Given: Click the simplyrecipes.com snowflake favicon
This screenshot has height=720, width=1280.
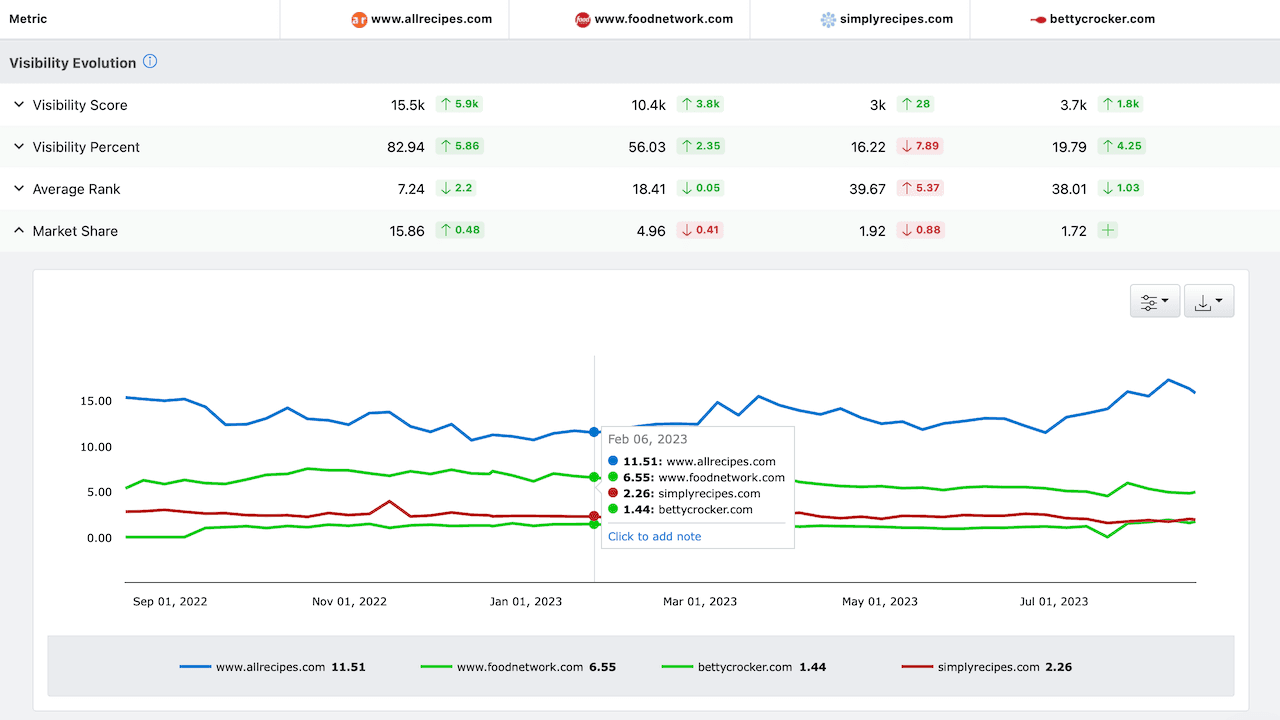Looking at the screenshot, I should click(828, 19).
